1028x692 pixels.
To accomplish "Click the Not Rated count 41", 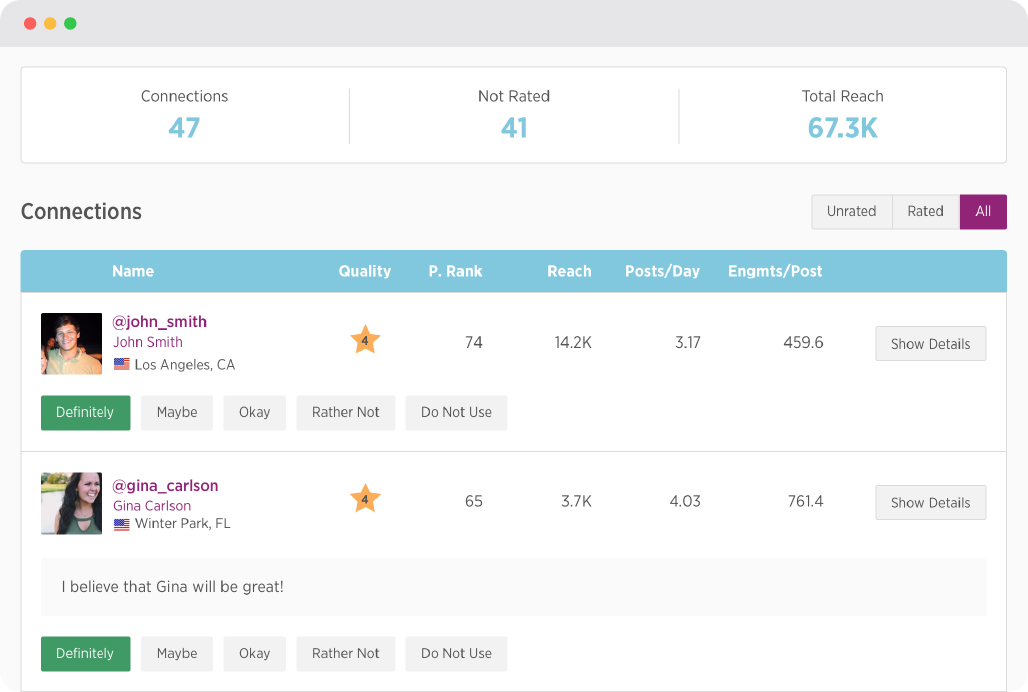I will pos(514,128).
